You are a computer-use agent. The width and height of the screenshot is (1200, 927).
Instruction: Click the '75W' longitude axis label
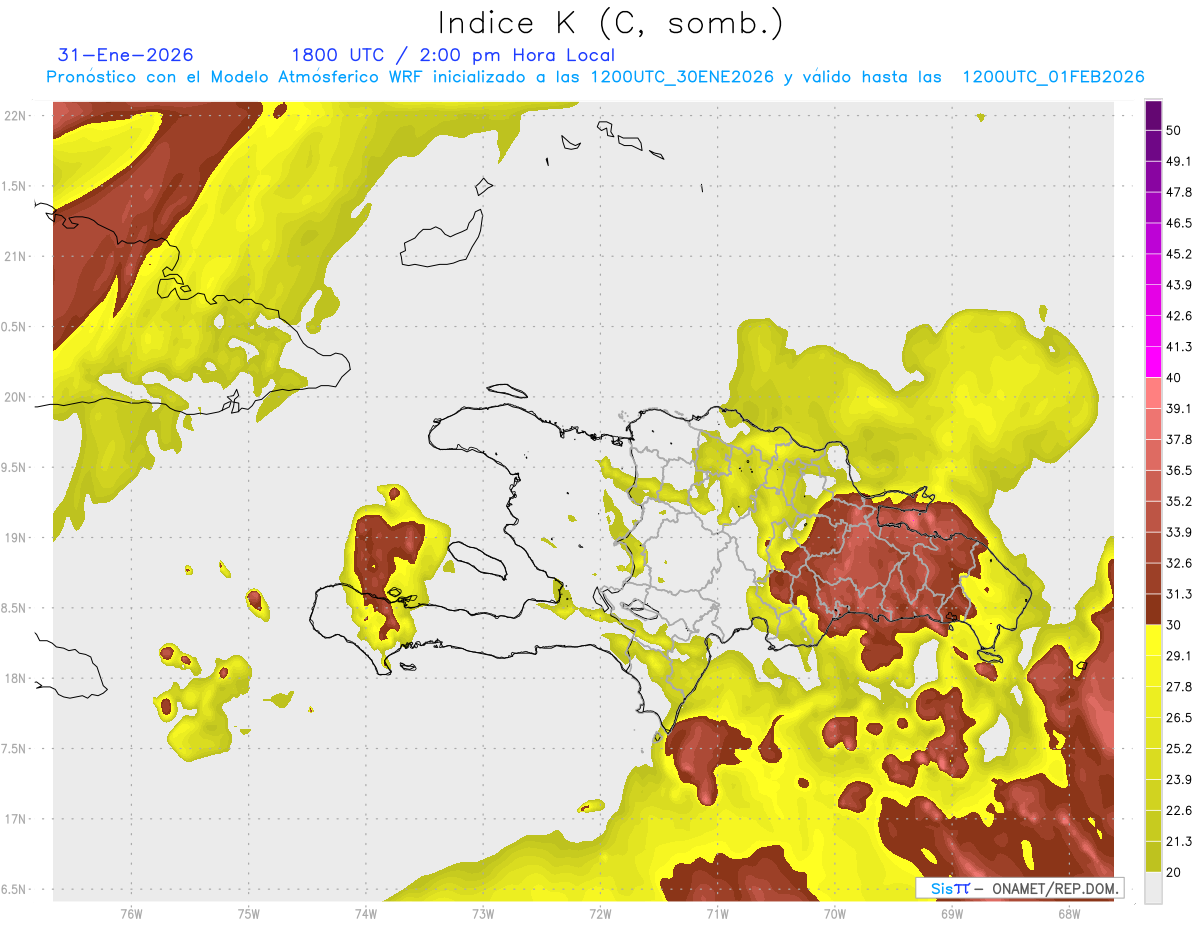tap(248, 913)
